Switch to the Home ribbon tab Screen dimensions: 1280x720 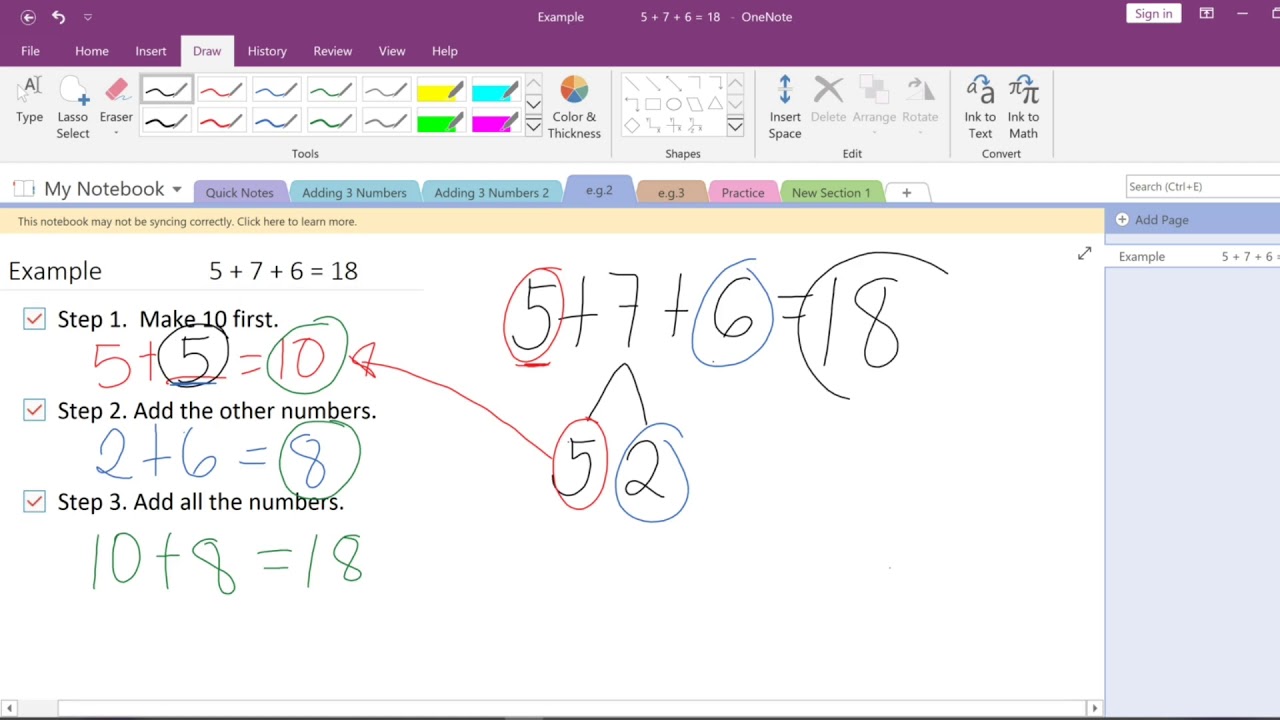click(x=92, y=51)
